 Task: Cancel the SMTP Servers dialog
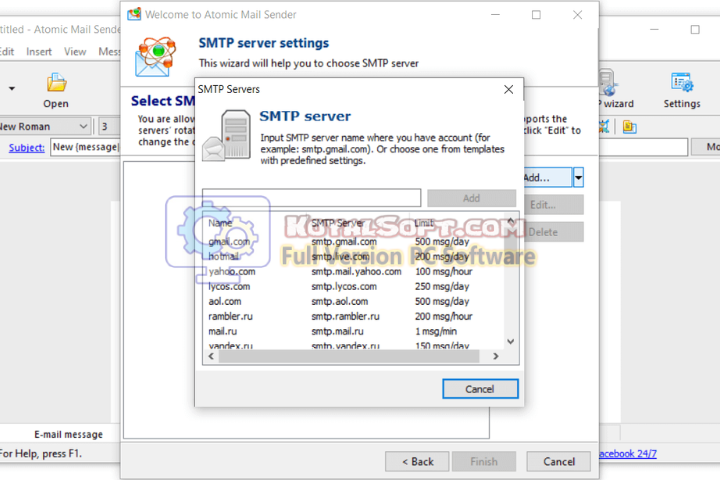(480, 389)
